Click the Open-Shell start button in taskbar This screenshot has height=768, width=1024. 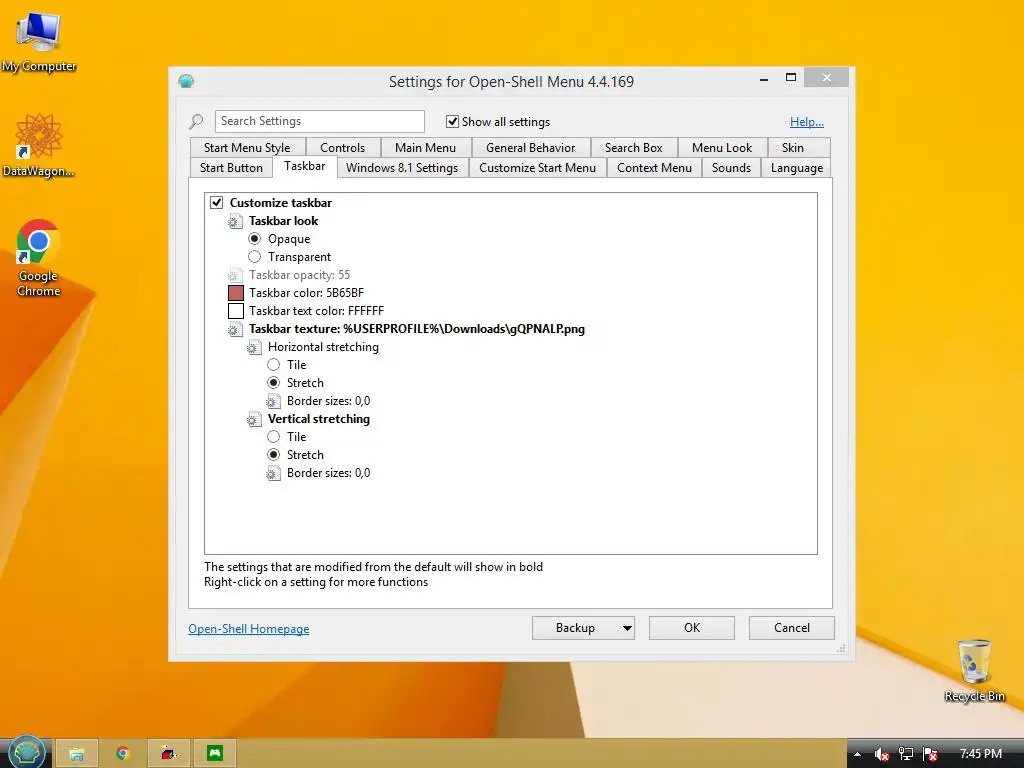(26, 752)
